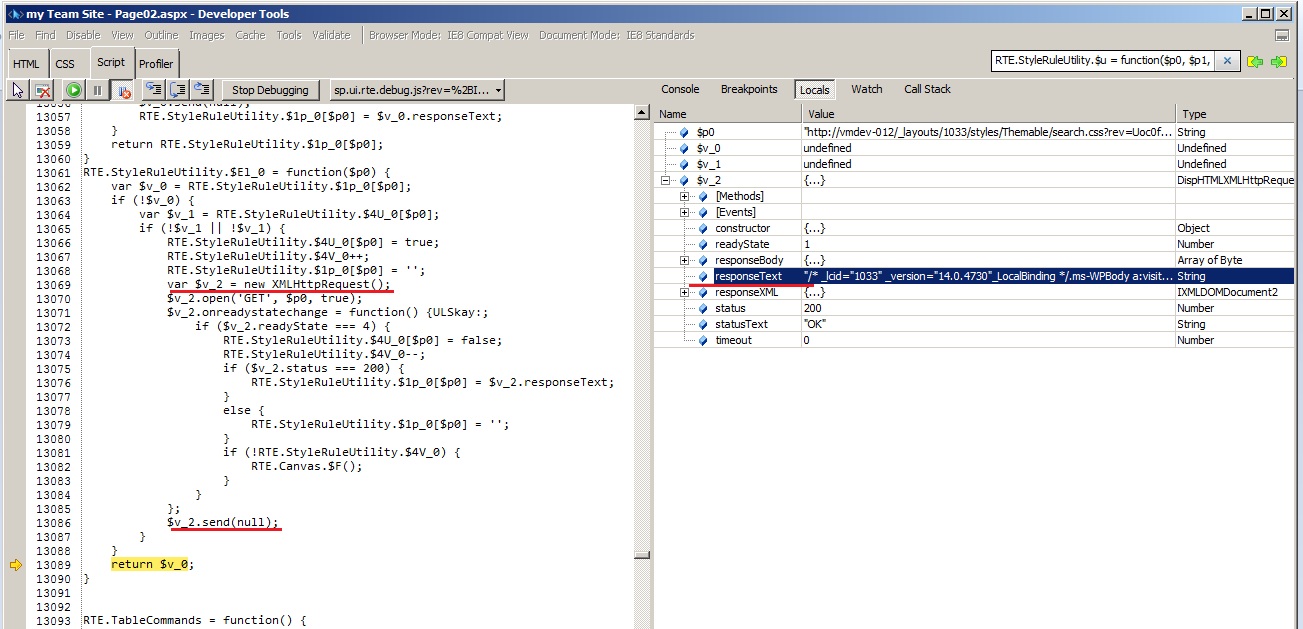Click the Step Out icon
This screenshot has height=629, width=1303.
point(202,90)
